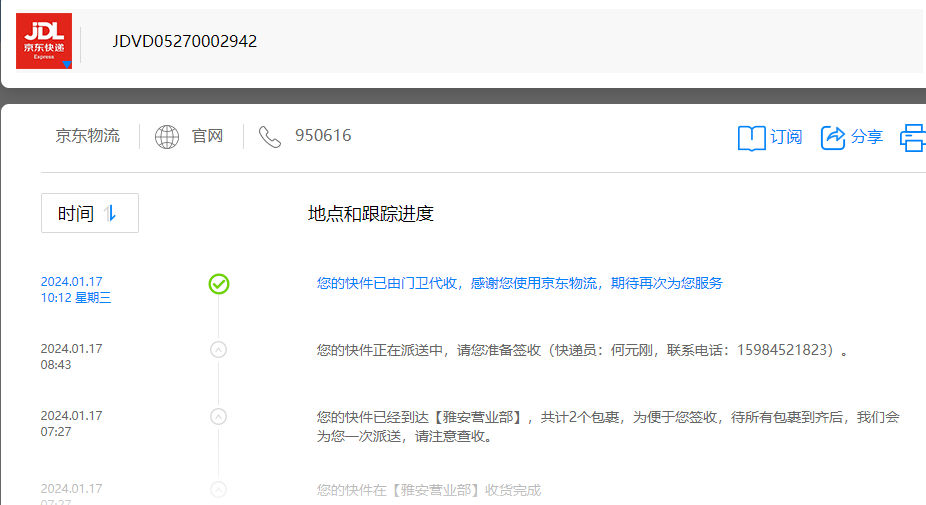Open the JDL 京东快递 courier logo dropdown

point(44,41)
